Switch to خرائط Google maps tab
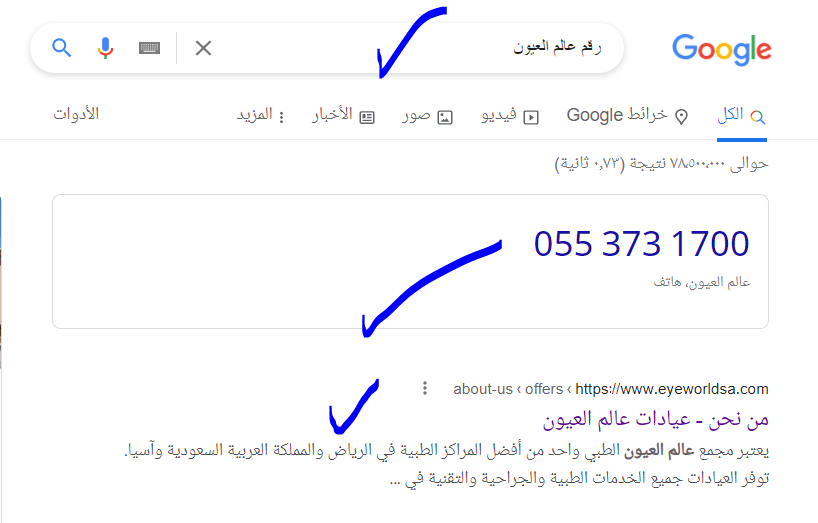Viewport: 818px width, 523px height. (x=627, y=115)
